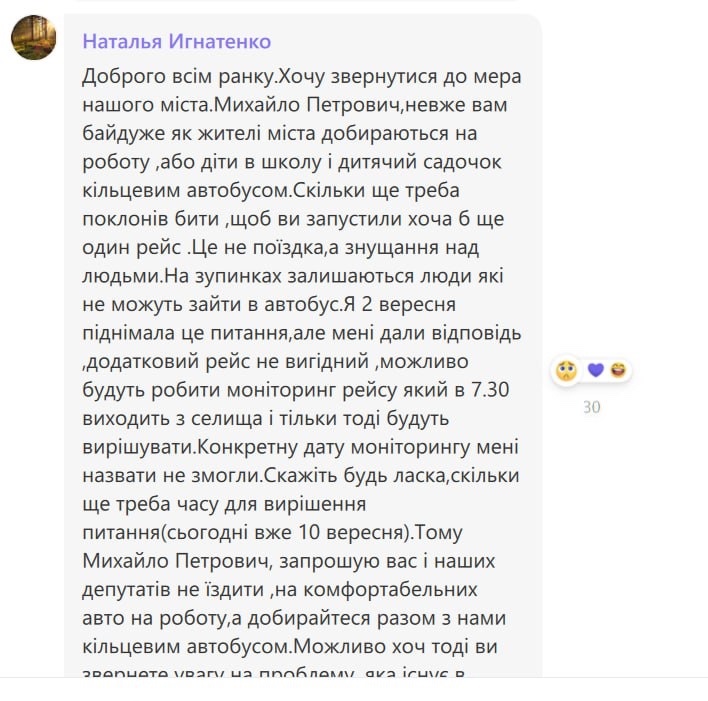Screen dimensions: 708x701
Task: Click the greeting "Доброго всім ранку" in message
Action: [x=179, y=77]
